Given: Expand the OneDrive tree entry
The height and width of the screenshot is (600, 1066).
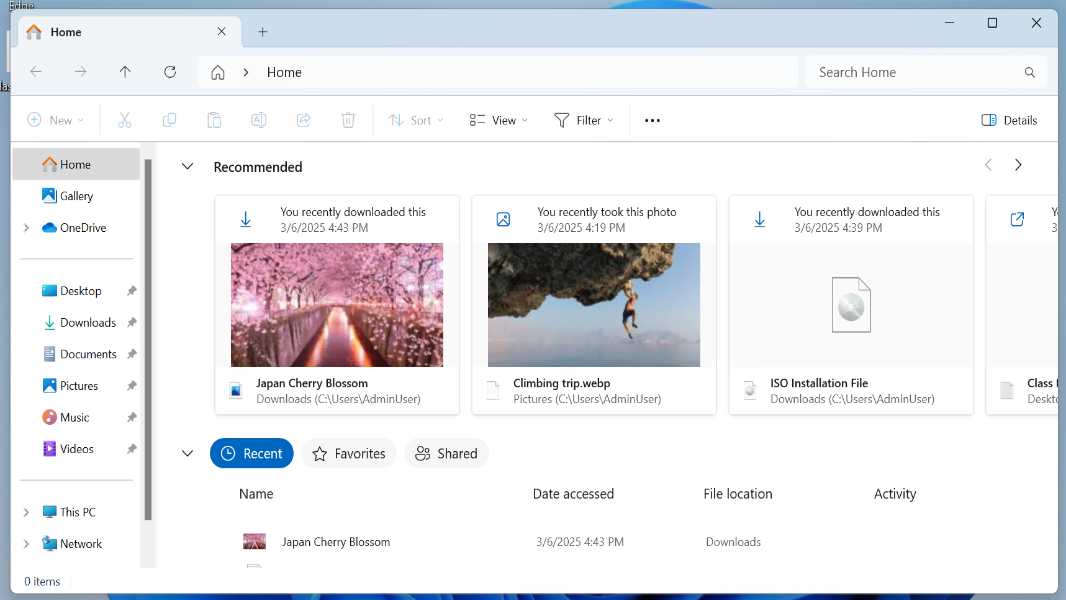Looking at the screenshot, I should [x=26, y=227].
